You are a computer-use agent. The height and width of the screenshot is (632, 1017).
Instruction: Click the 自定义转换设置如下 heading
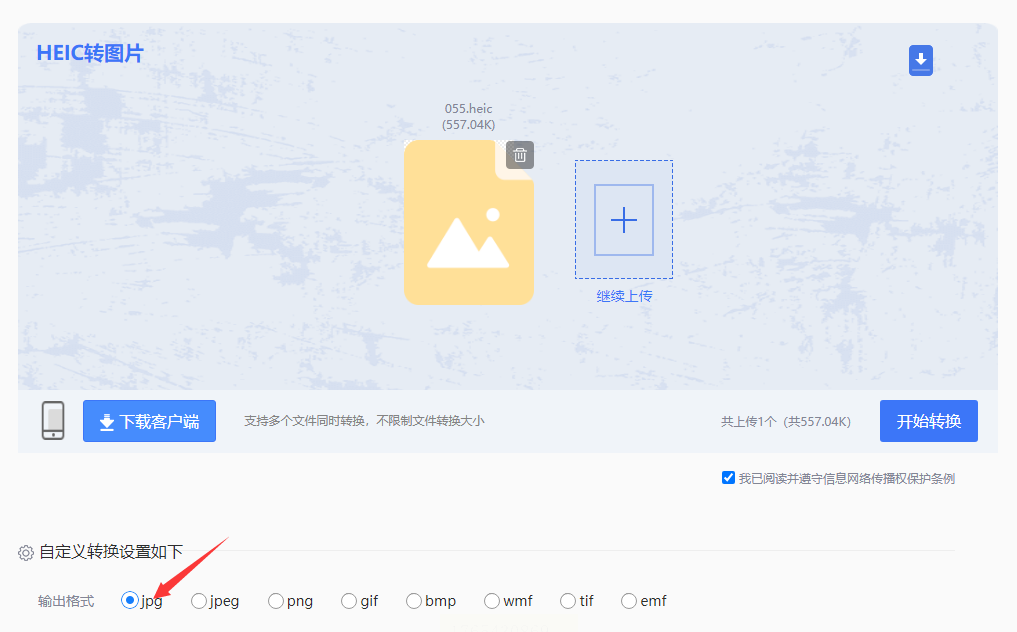(111, 552)
